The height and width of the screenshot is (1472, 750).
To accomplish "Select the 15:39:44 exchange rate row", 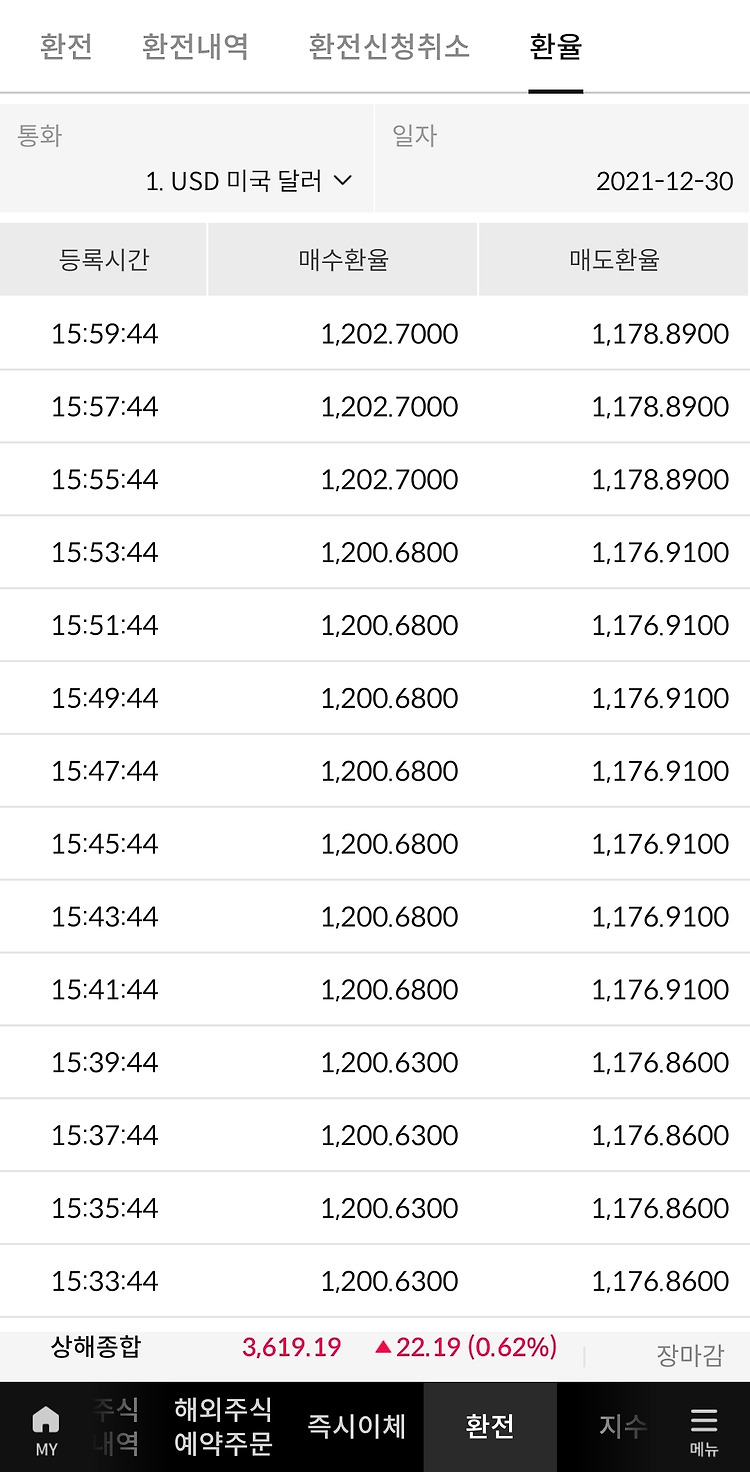I will pos(375,1062).
